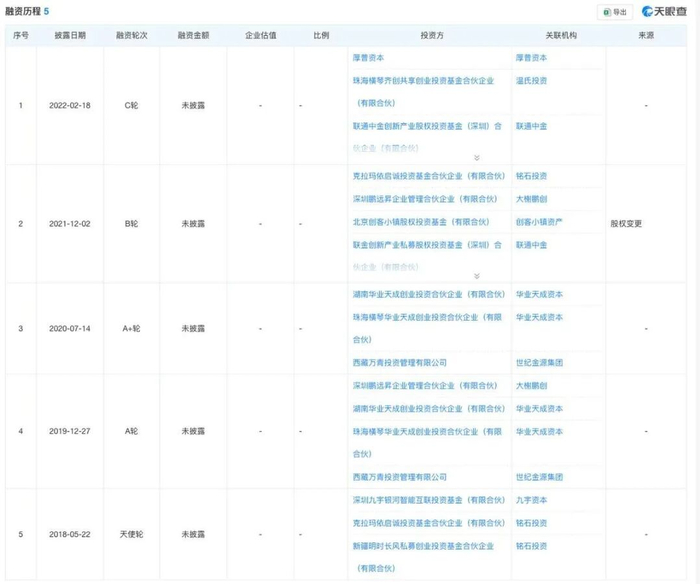Click 未披露 in the C轮 row
Image resolution: width=700 pixels, height=584 pixels.
point(193,105)
